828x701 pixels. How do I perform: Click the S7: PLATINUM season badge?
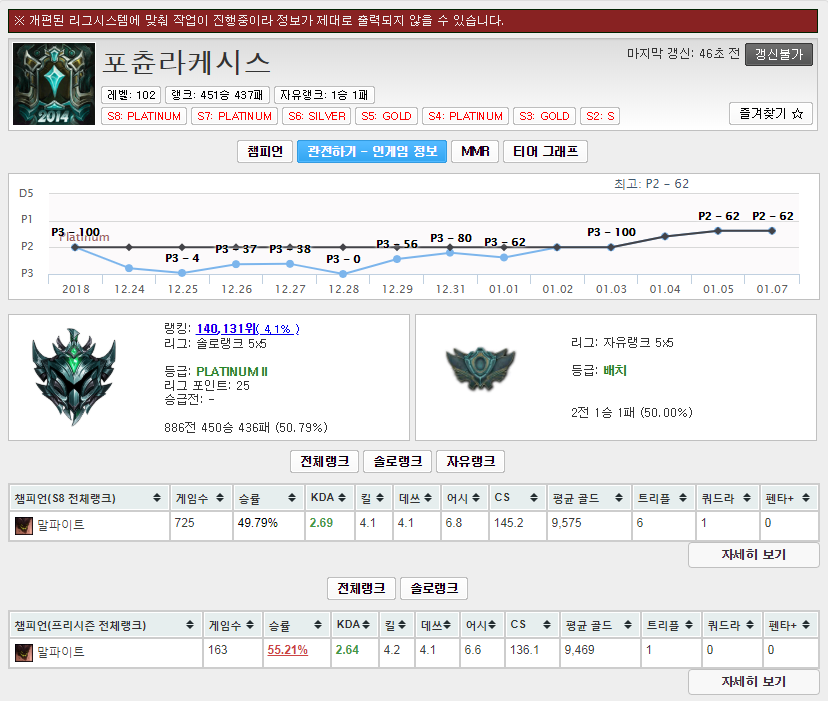click(x=234, y=116)
